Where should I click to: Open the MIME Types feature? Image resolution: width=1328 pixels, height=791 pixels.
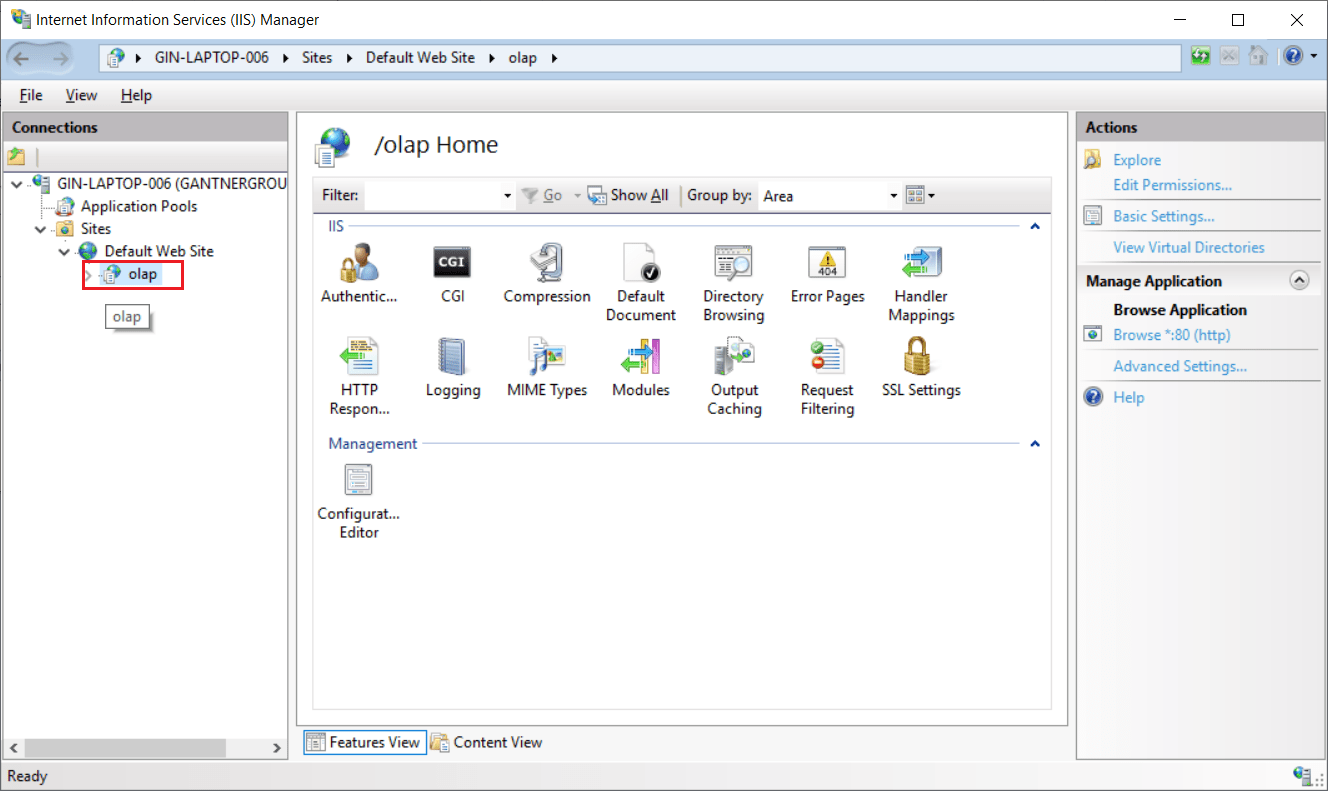point(547,367)
